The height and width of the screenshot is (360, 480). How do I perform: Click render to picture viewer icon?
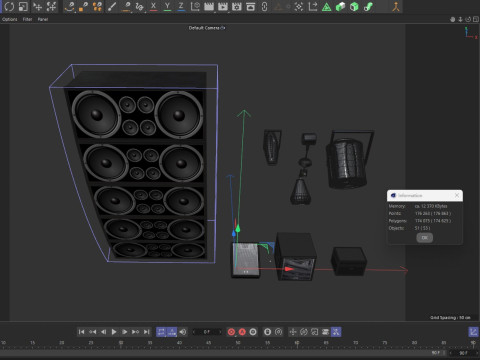coord(222,7)
